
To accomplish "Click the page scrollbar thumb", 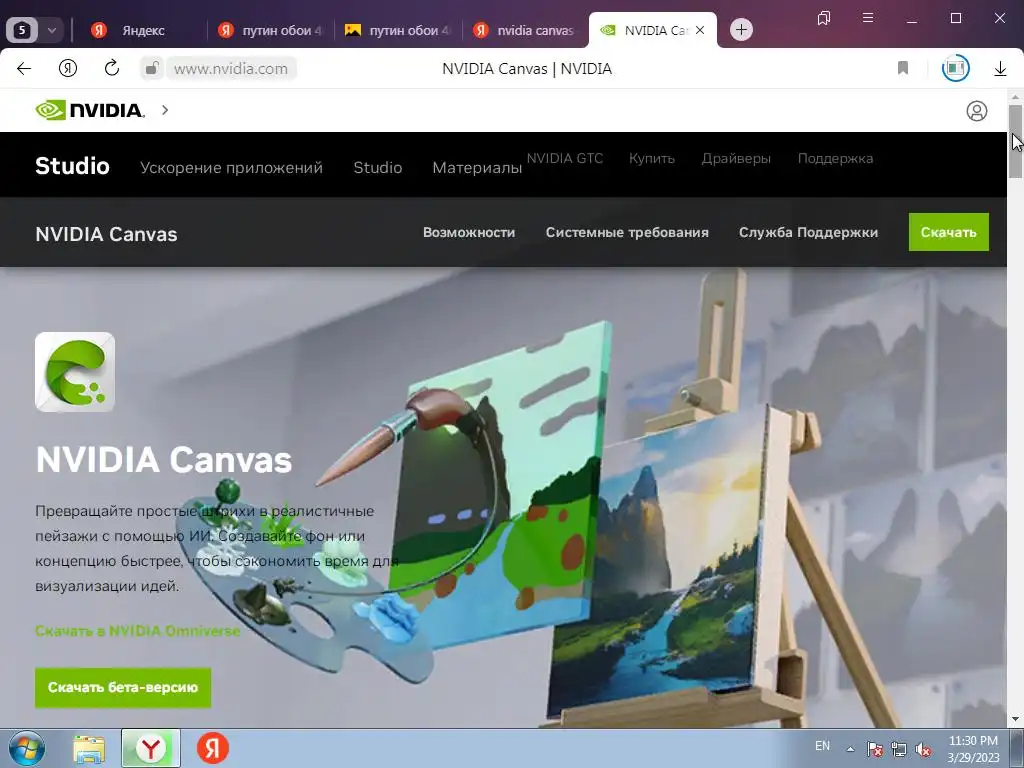I will (1015, 140).
